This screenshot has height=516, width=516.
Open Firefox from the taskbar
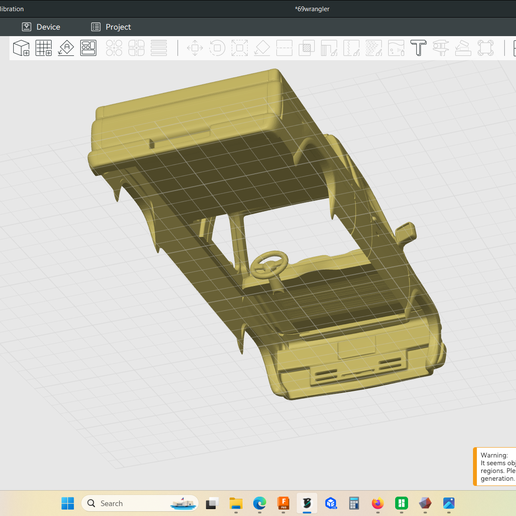(x=378, y=503)
